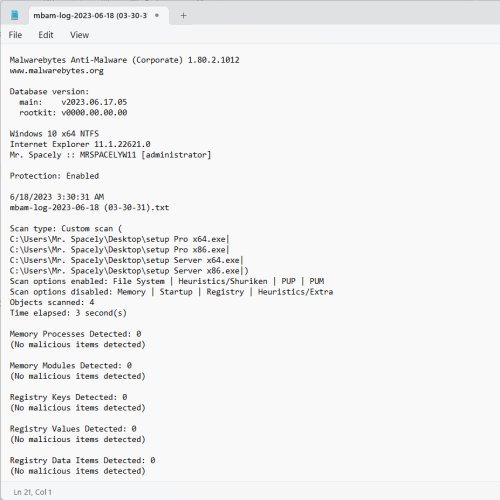
Task: Select the mbam-log-2023-06-18 tab
Action: (x=99, y=16)
